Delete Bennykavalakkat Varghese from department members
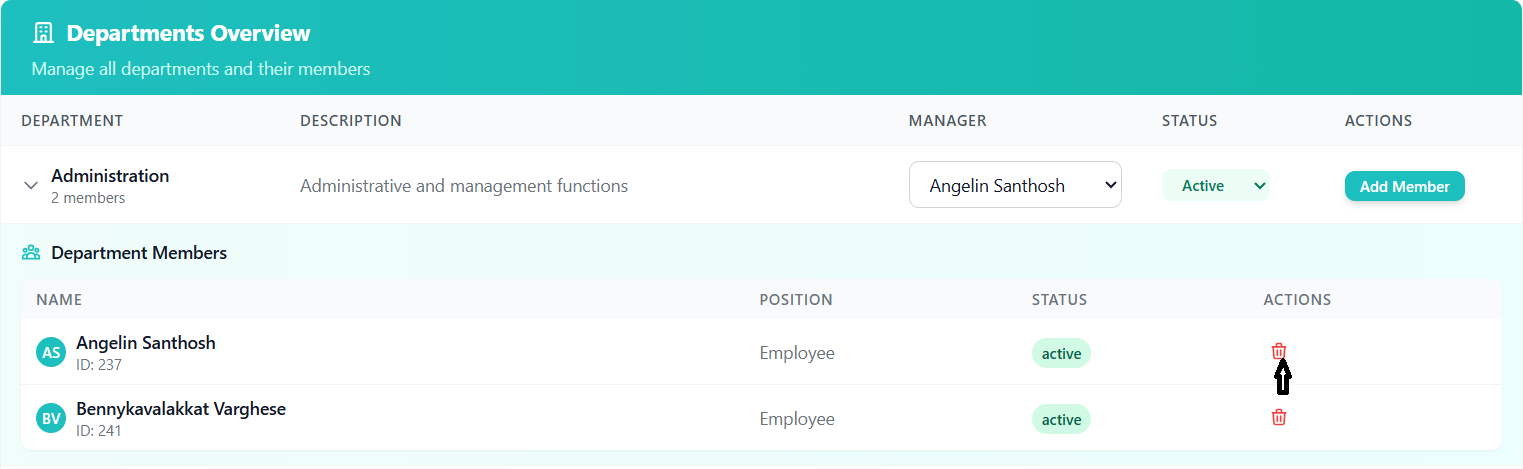1523x469 pixels. (1278, 417)
